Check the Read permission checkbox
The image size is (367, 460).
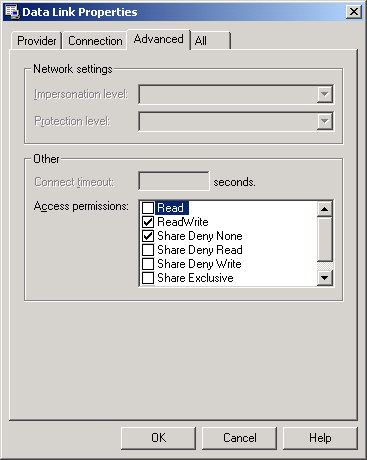pyautogui.click(x=148, y=208)
